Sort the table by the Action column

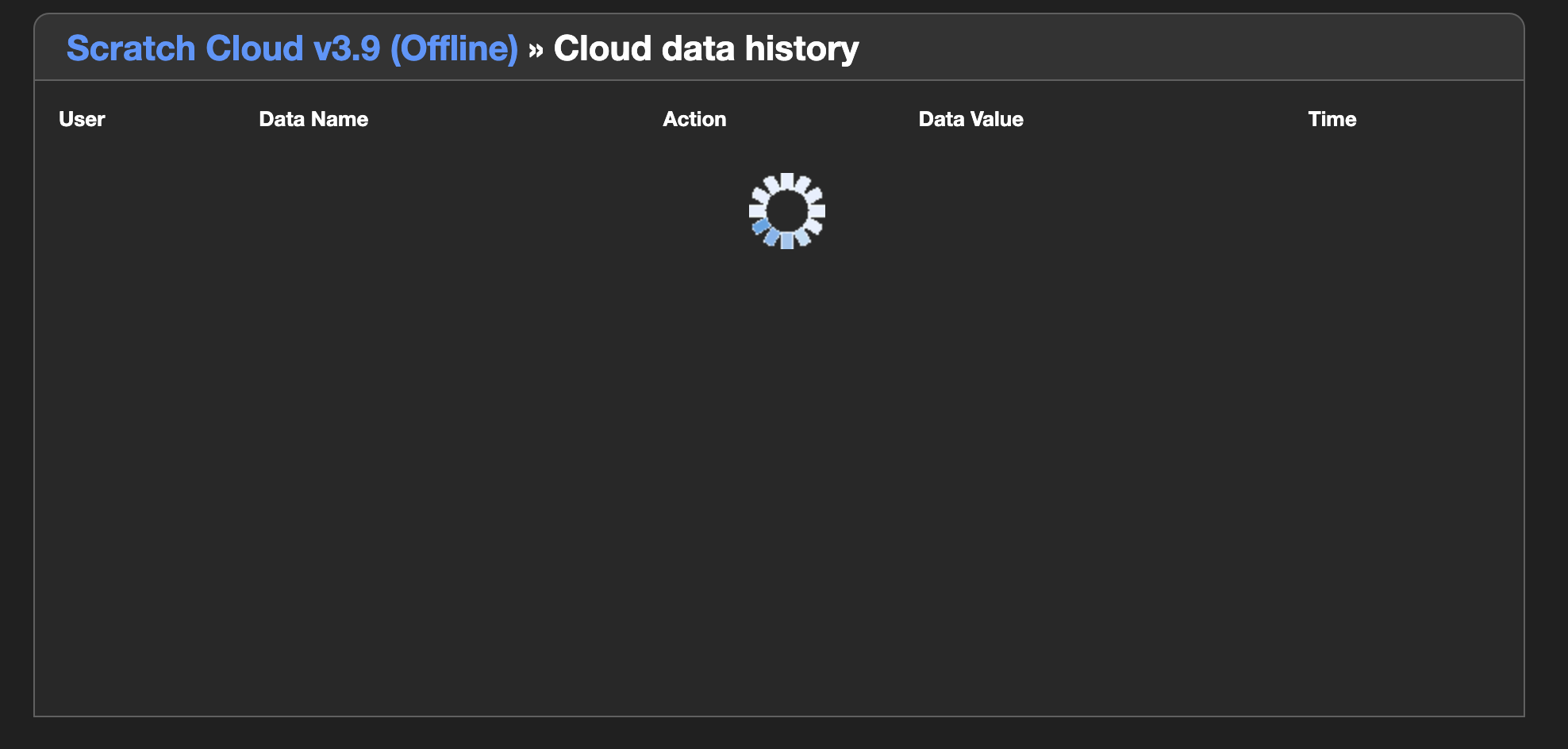coord(695,119)
